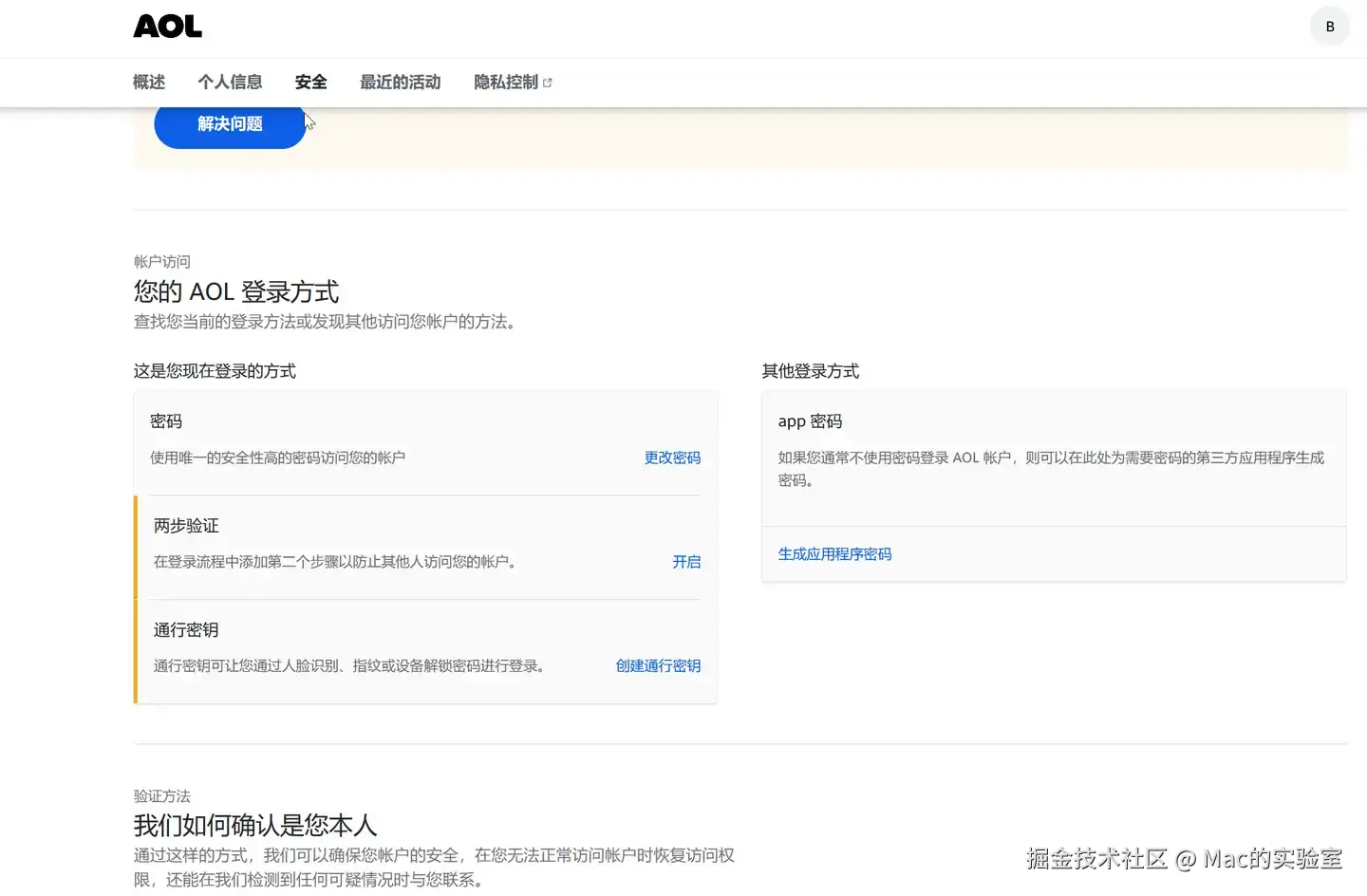The height and width of the screenshot is (896, 1367).
Task: Click the 生成应用程序密码 link
Action: pos(834,554)
